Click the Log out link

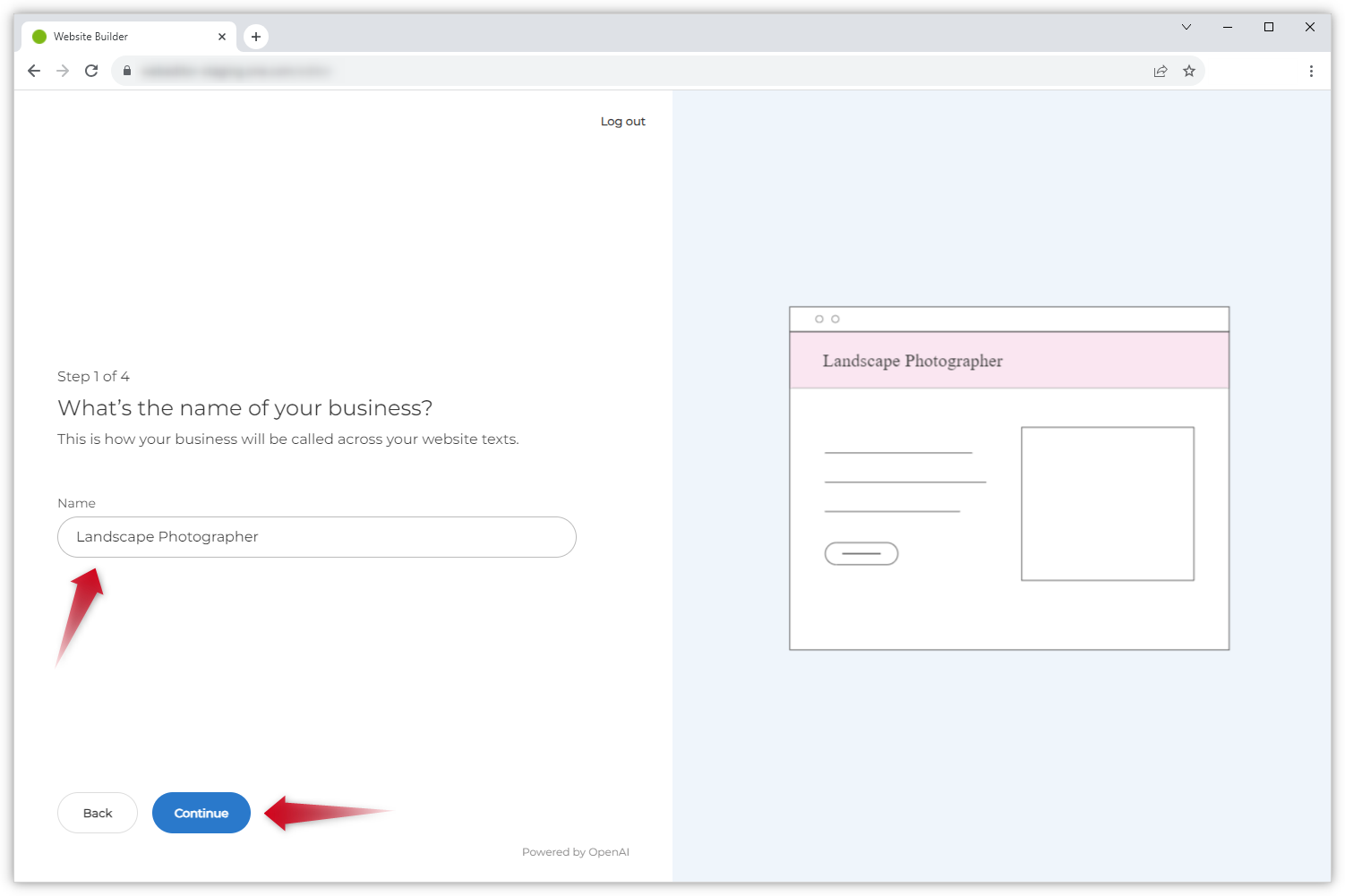coord(622,122)
